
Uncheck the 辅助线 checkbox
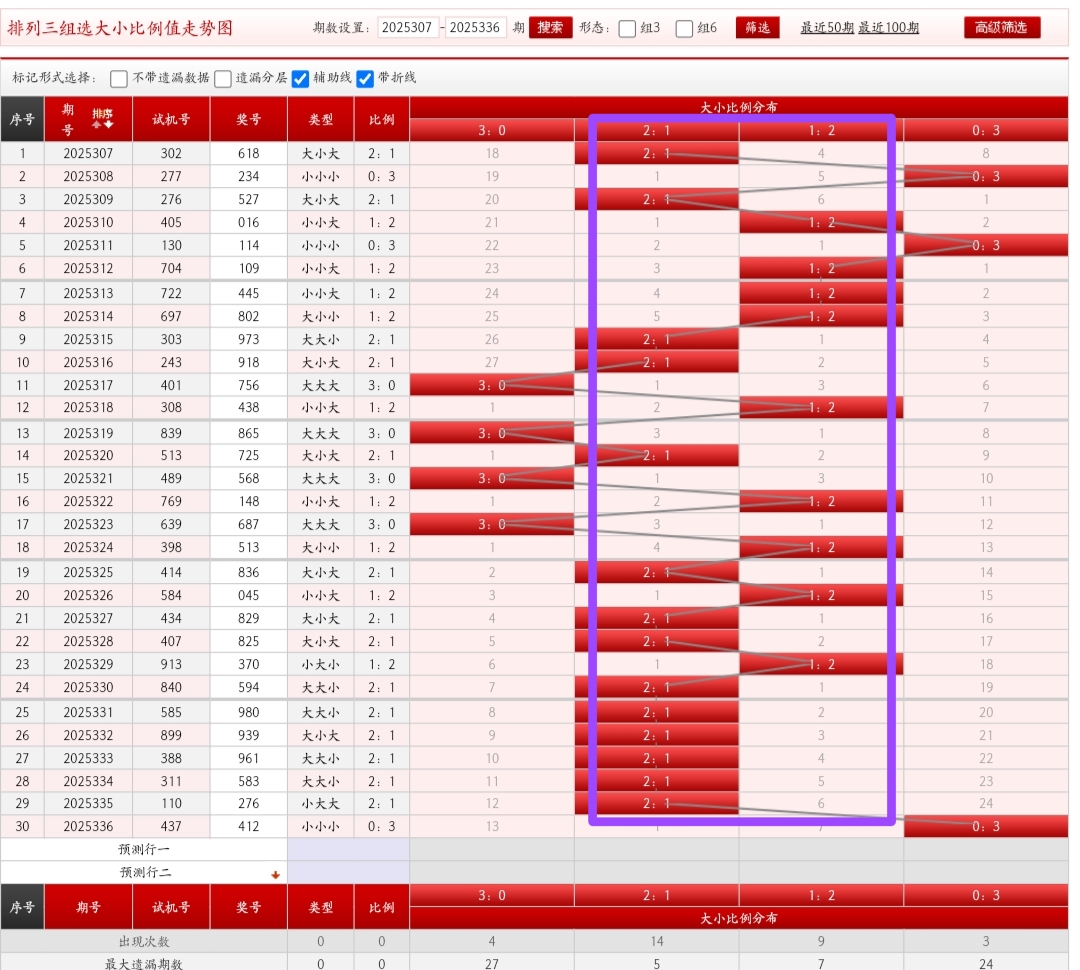(x=300, y=79)
